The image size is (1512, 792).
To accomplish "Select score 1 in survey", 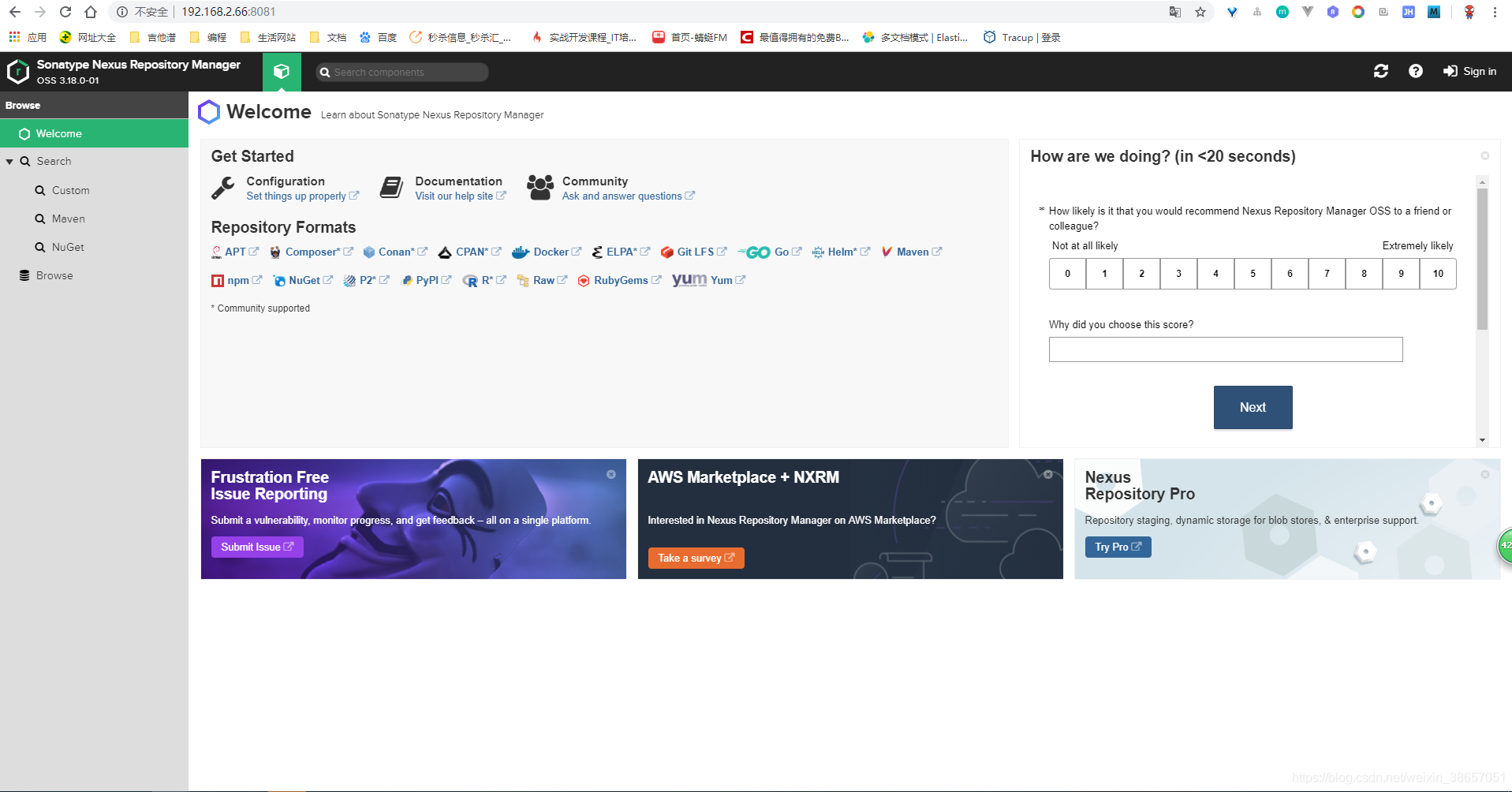I will point(1104,274).
